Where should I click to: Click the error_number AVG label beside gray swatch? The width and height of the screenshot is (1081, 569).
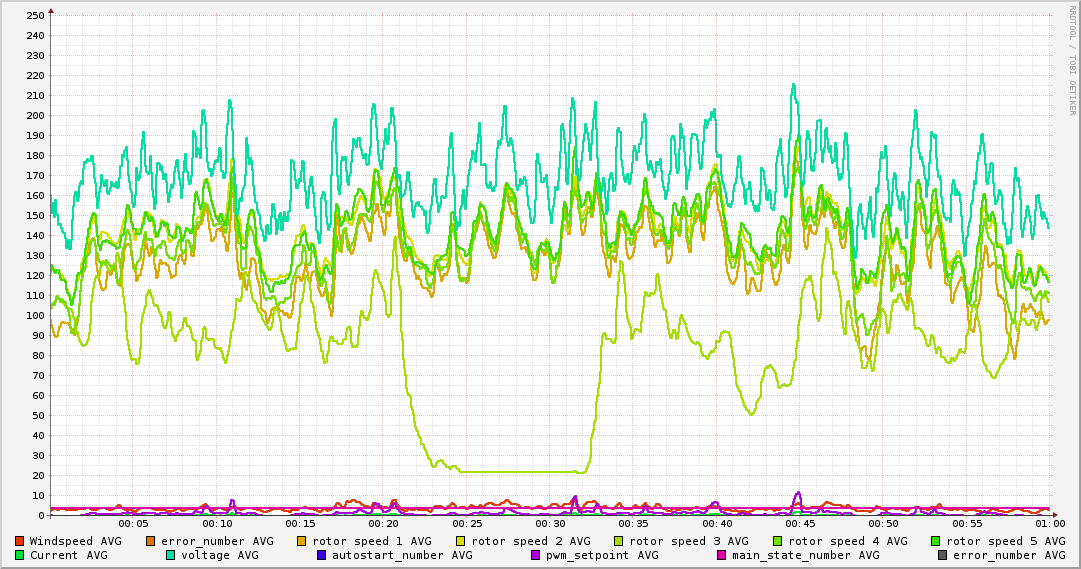coord(1009,556)
